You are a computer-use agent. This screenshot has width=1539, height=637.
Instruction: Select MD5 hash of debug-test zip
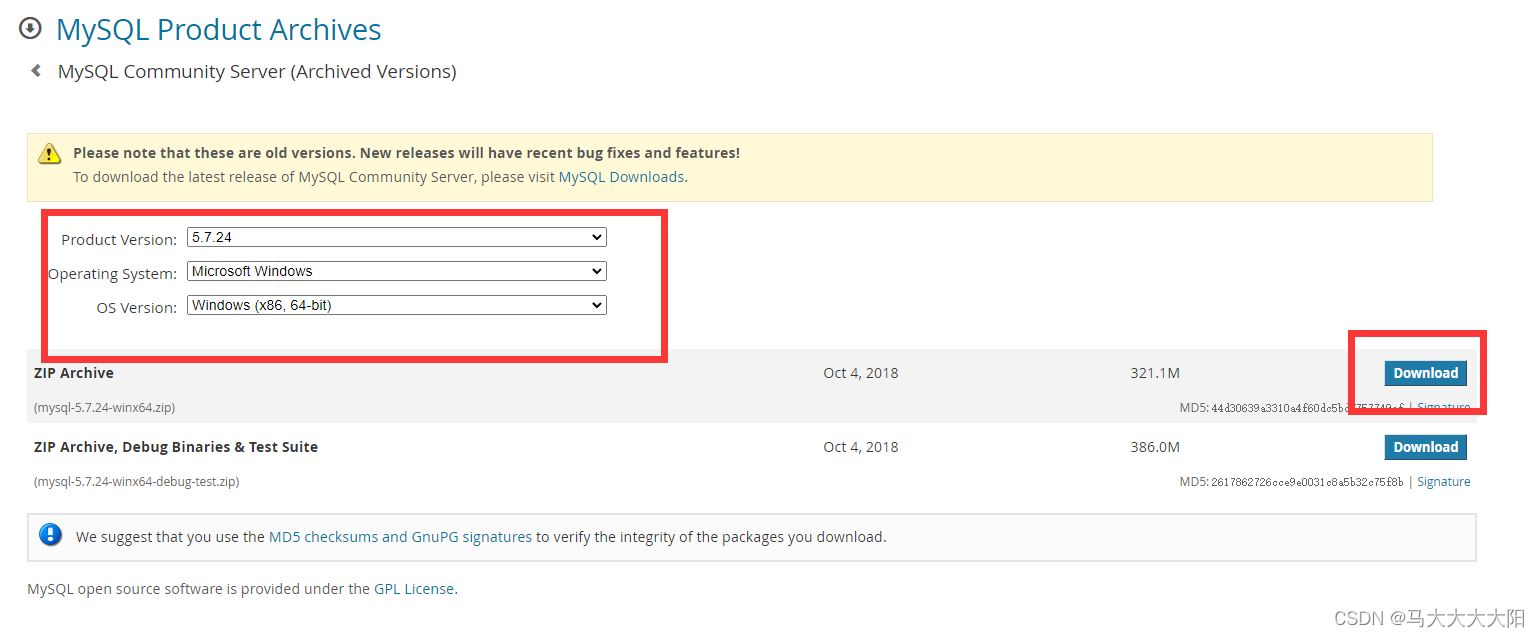click(x=1307, y=482)
